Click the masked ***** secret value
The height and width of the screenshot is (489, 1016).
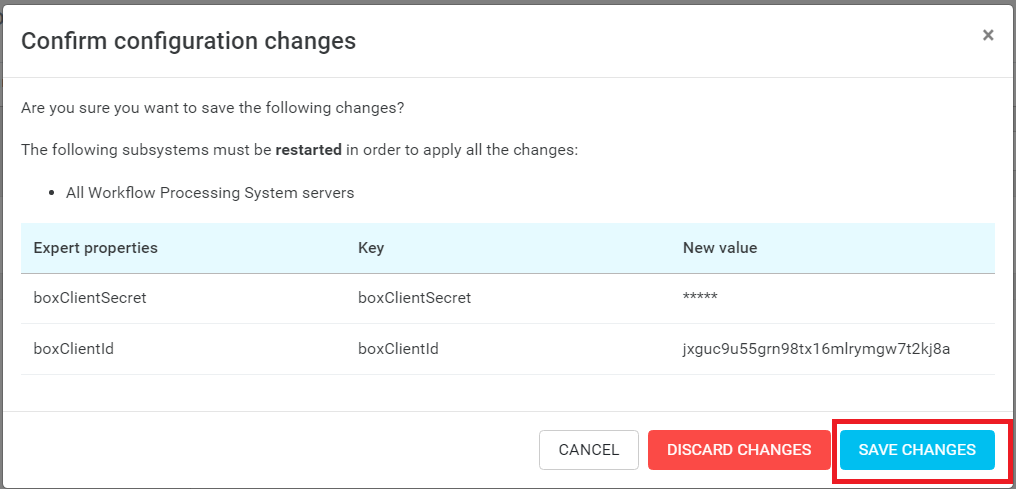pos(700,298)
